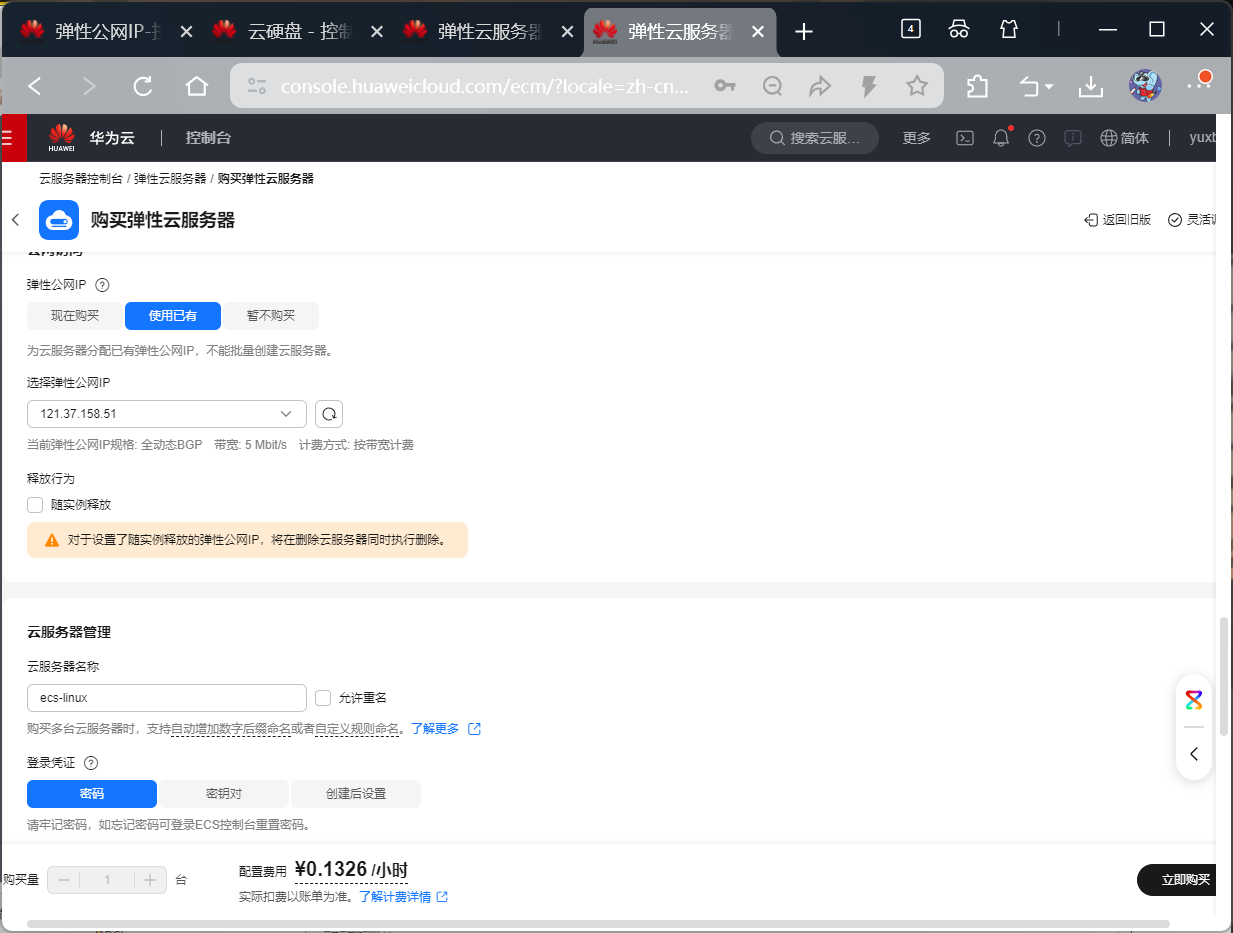The width and height of the screenshot is (1233, 933).
Task: Switch to the 云硬盘 browser tab
Action: pos(298,31)
